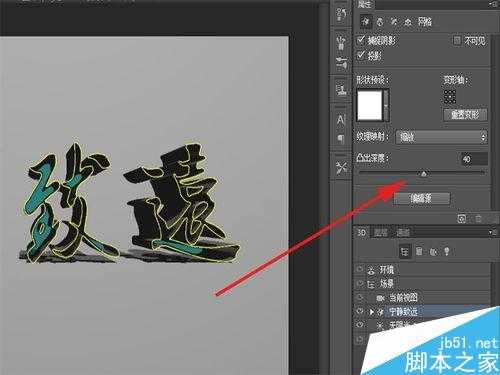Screen dimensions: 500x375
Task: Select the 无限光 infinite light row
Action: click(x=397, y=325)
